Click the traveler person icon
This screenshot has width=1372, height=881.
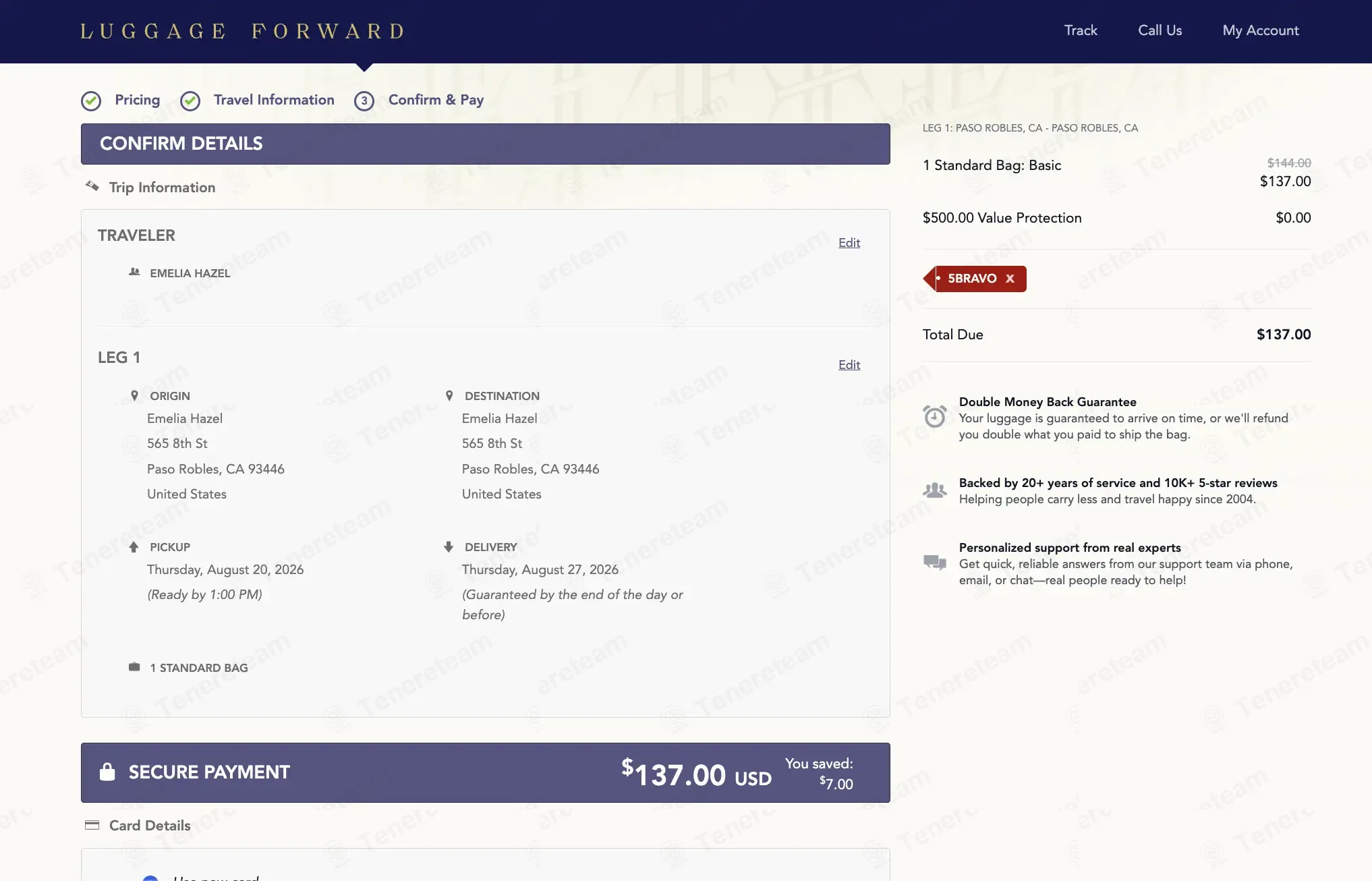click(x=134, y=272)
